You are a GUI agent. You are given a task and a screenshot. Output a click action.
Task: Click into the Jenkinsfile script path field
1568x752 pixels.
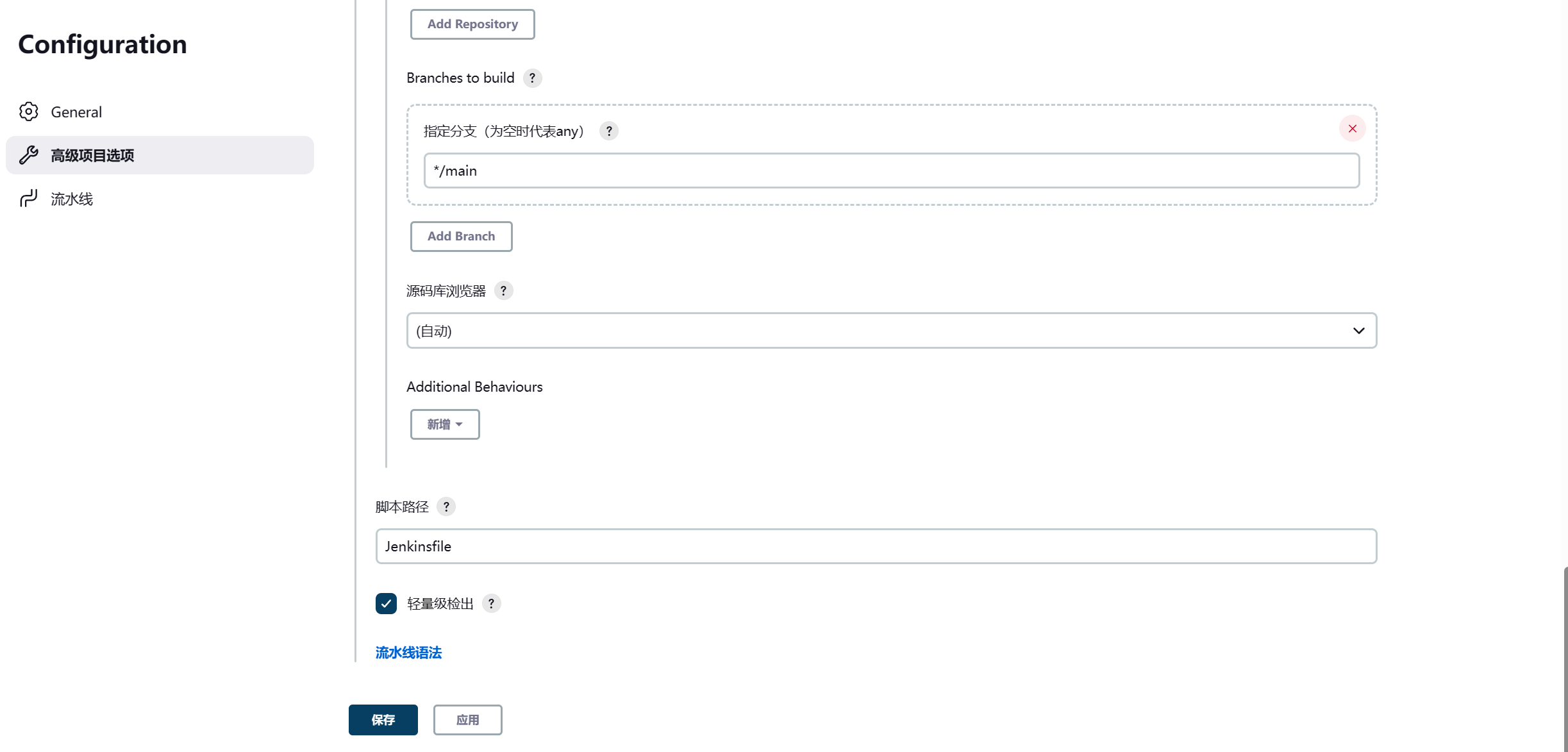point(876,546)
